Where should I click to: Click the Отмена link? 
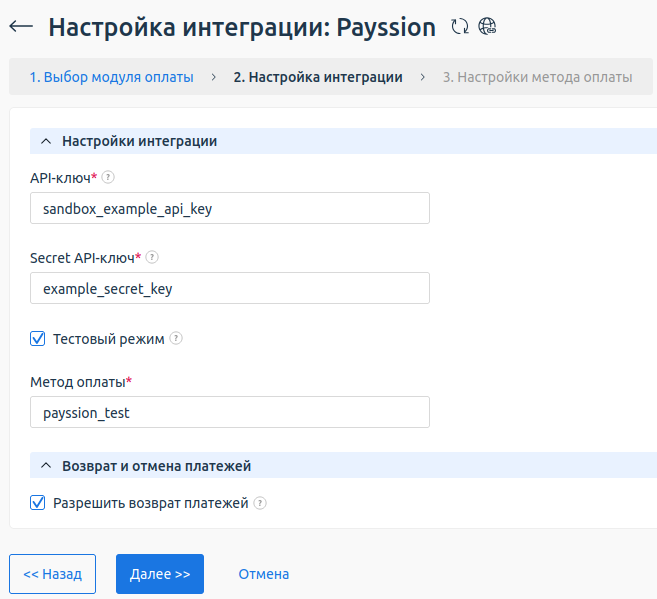(x=263, y=574)
